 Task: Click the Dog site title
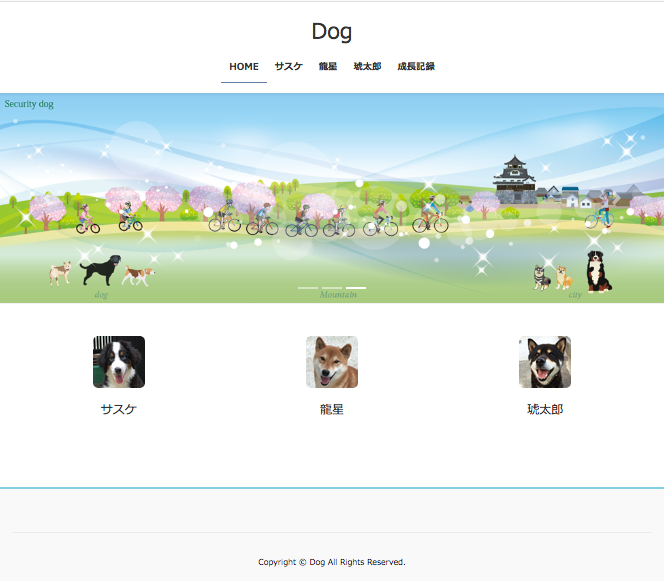click(x=332, y=32)
